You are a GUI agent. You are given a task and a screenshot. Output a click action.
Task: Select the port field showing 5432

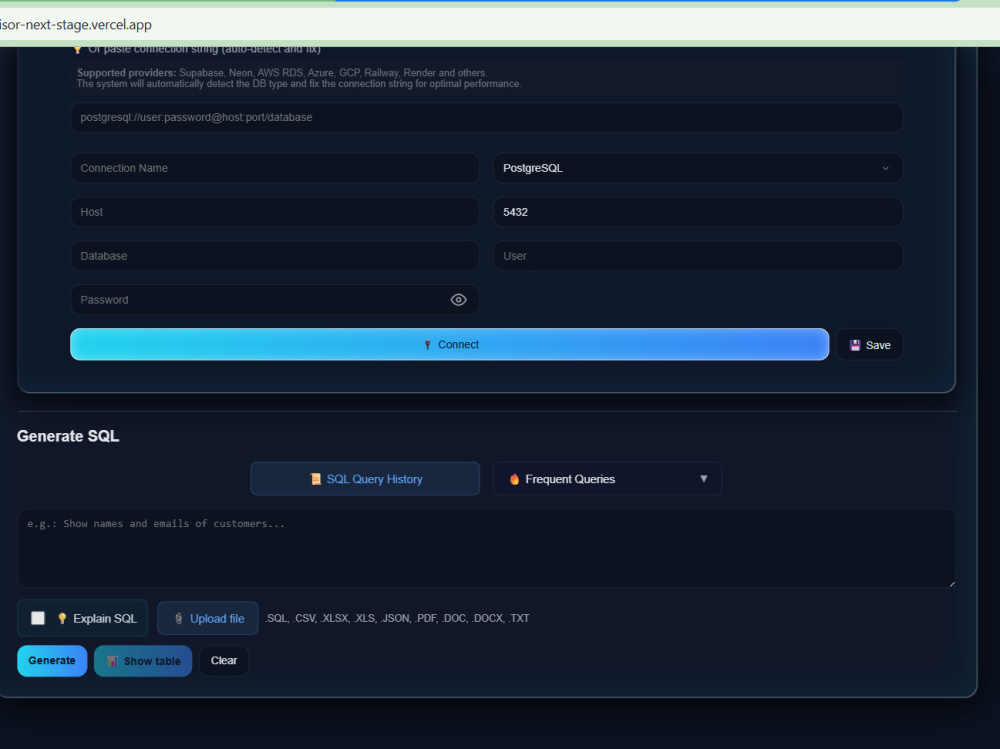698,212
